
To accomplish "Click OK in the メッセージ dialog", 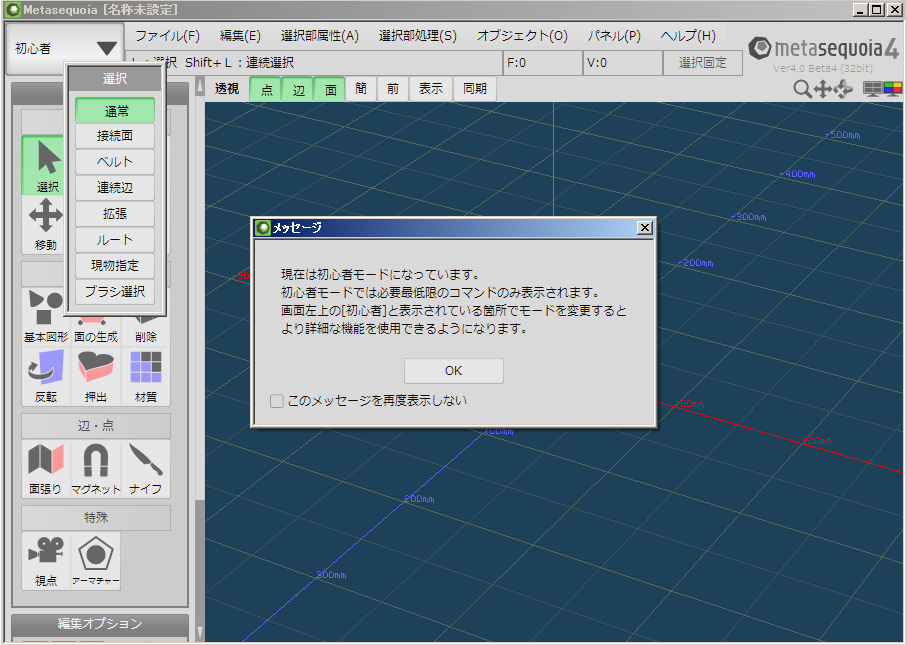I will [x=454, y=371].
